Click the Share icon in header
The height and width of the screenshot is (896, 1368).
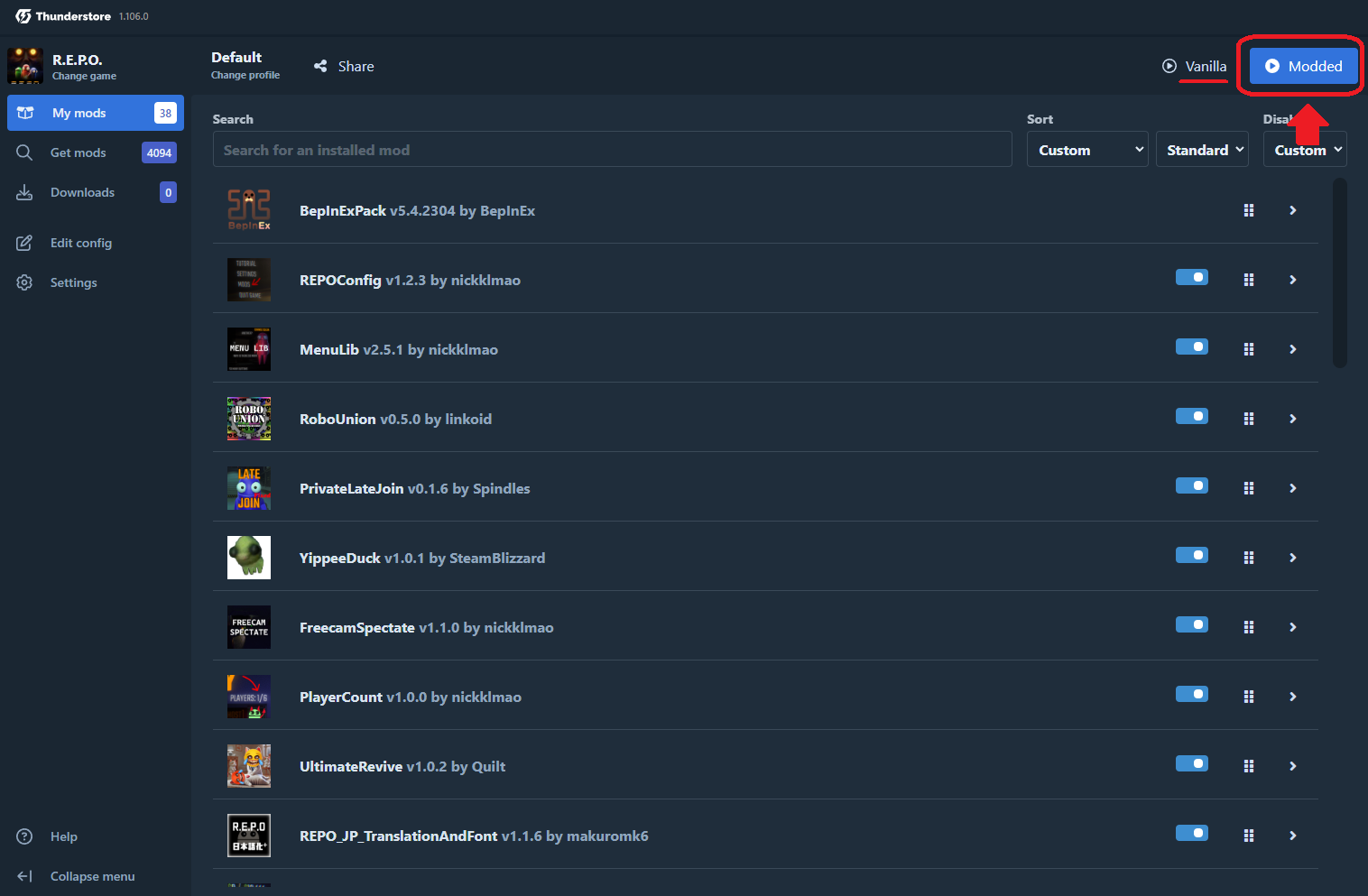tap(320, 66)
